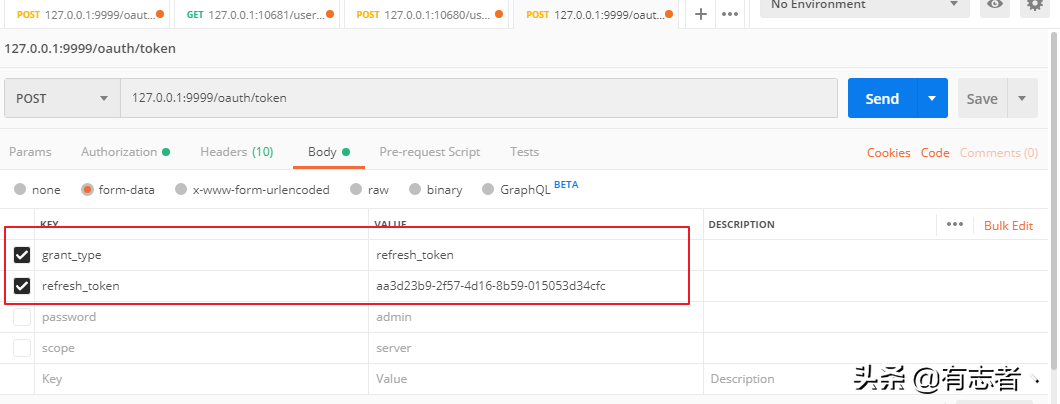
Task: Click the Bulk Edit link
Action: point(1008,226)
